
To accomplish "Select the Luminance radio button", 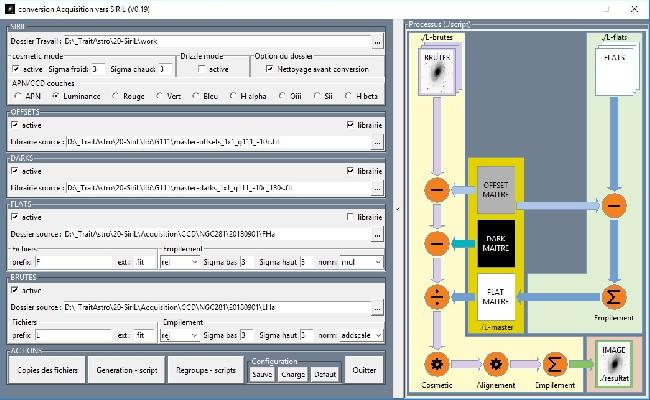I will (x=55, y=96).
